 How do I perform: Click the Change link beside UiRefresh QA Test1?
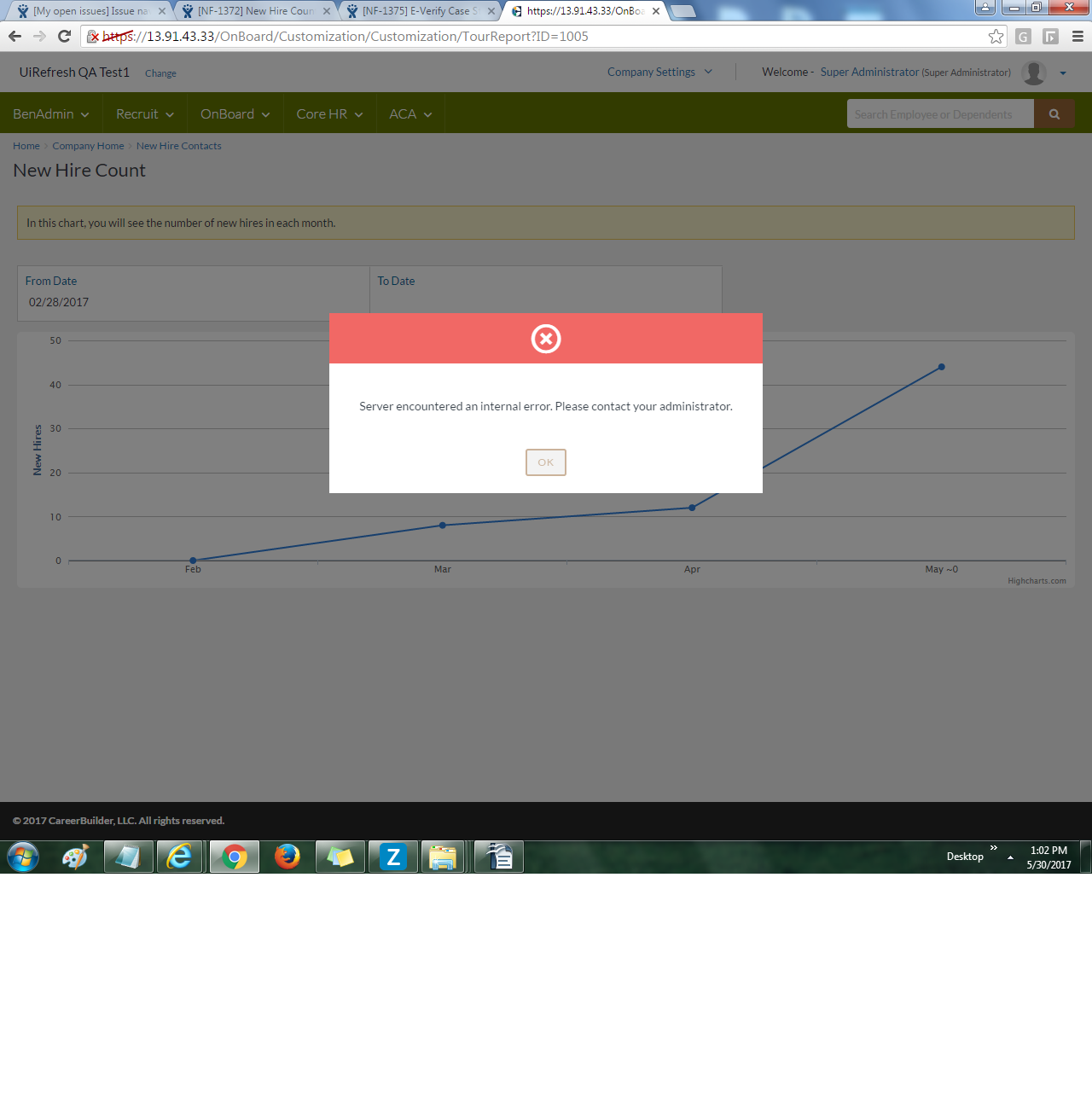160,73
